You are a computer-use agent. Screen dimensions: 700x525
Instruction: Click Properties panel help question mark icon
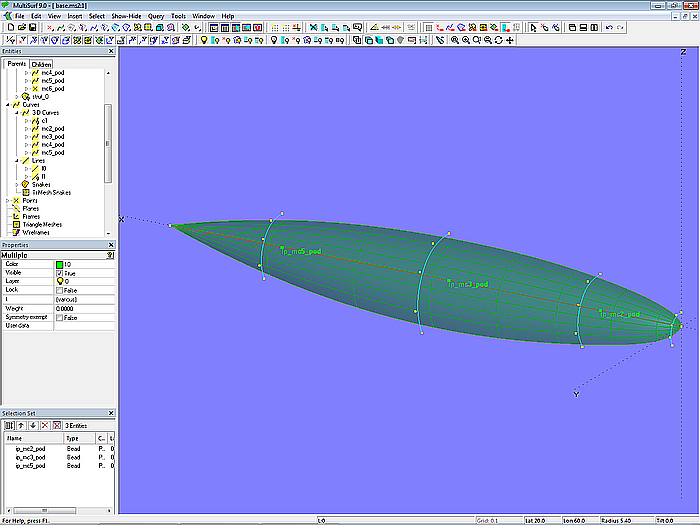[110, 255]
